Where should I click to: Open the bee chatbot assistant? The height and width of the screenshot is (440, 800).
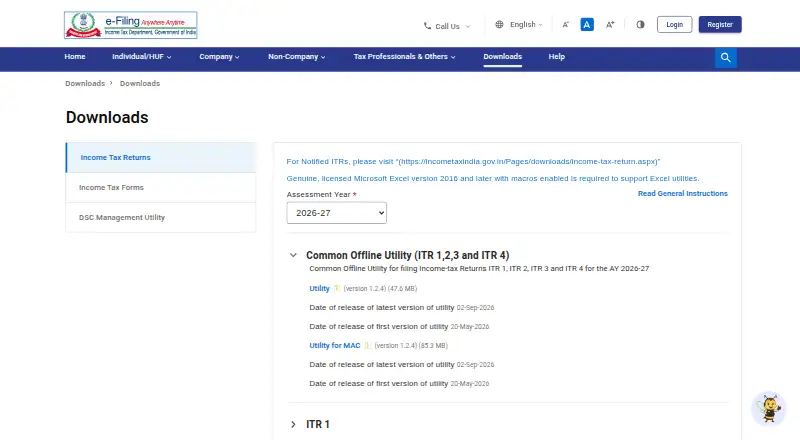tap(769, 408)
